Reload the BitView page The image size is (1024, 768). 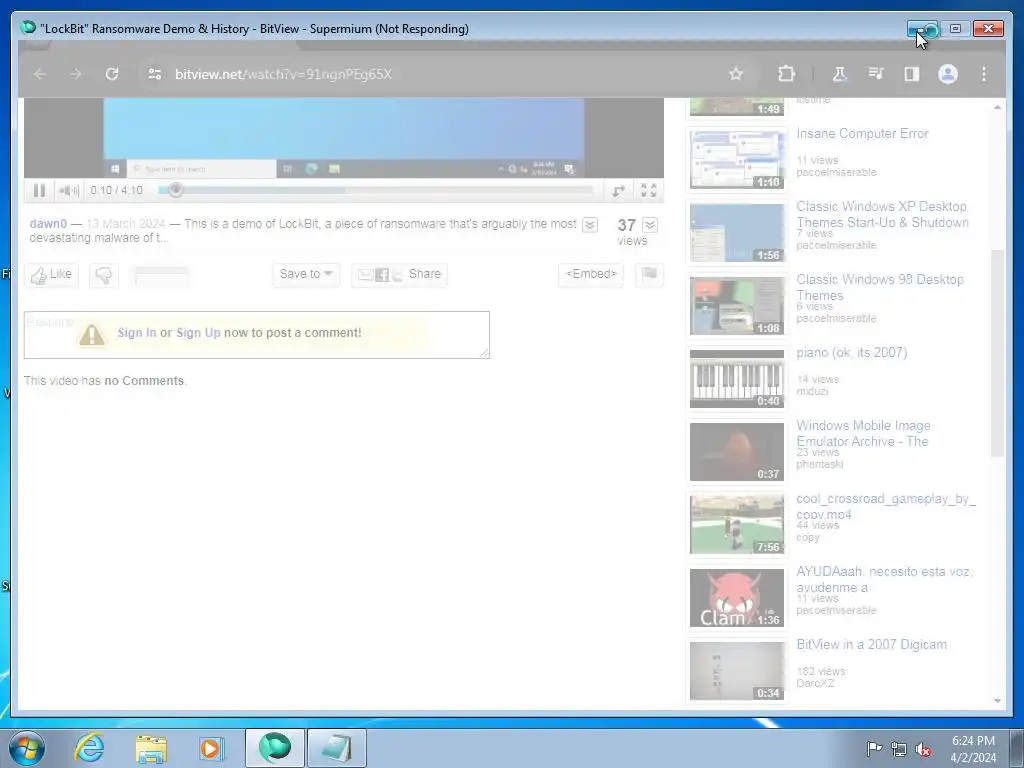pos(112,74)
